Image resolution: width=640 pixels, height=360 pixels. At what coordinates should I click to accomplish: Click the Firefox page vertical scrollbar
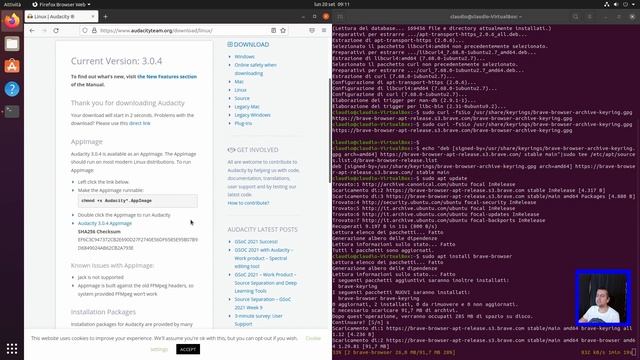point(330,131)
